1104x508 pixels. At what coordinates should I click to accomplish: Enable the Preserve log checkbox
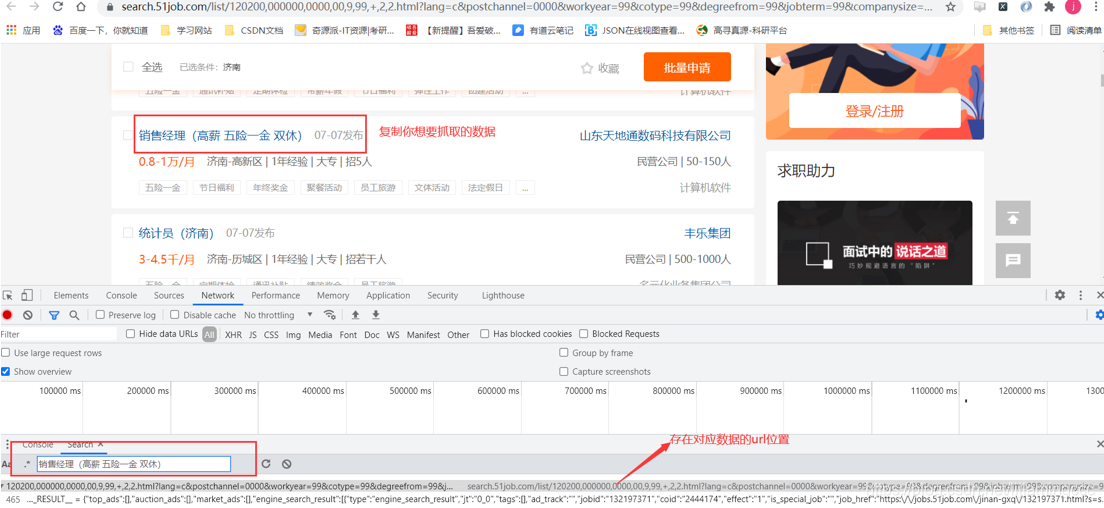pyautogui.click(x=100, y=315)
